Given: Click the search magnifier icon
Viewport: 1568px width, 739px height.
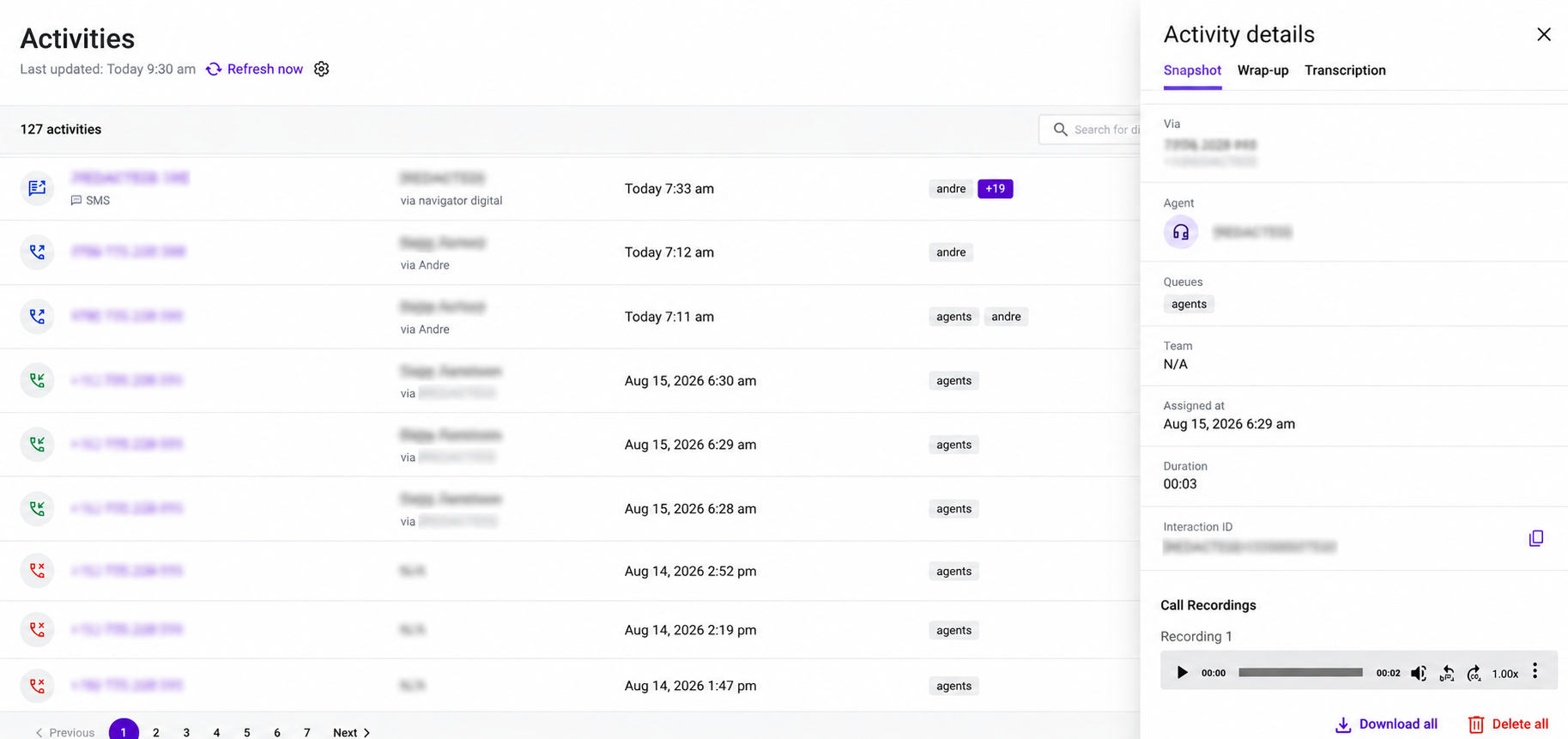Looking at the screenshot, I should point(1061,130).
